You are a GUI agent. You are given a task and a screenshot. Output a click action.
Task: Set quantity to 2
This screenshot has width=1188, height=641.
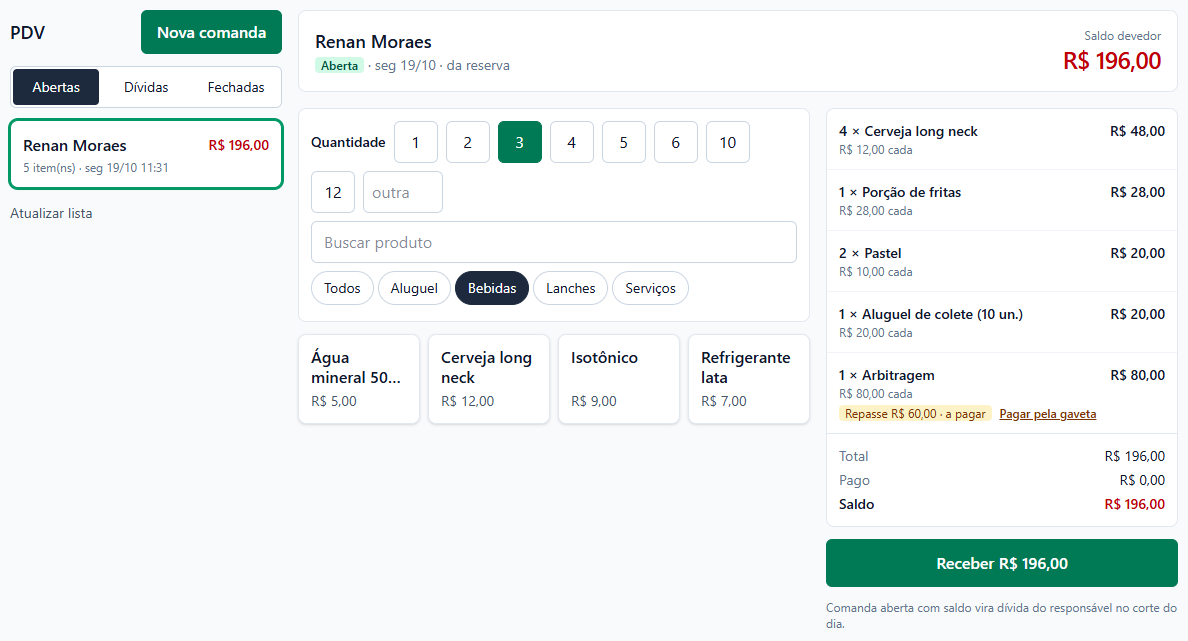pos(467,142)
